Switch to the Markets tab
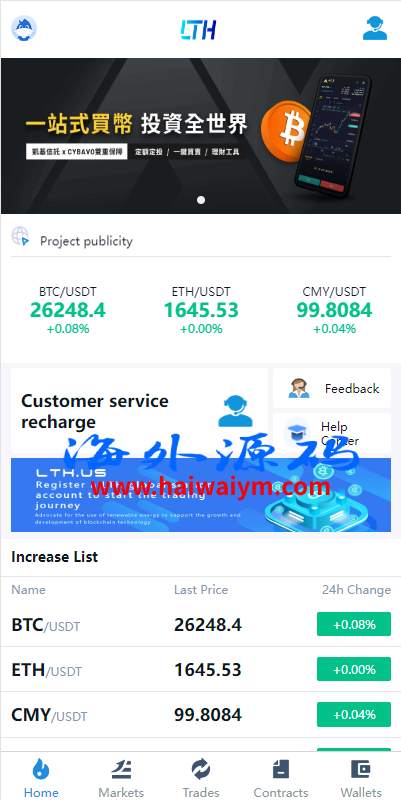 pos(121,778)
